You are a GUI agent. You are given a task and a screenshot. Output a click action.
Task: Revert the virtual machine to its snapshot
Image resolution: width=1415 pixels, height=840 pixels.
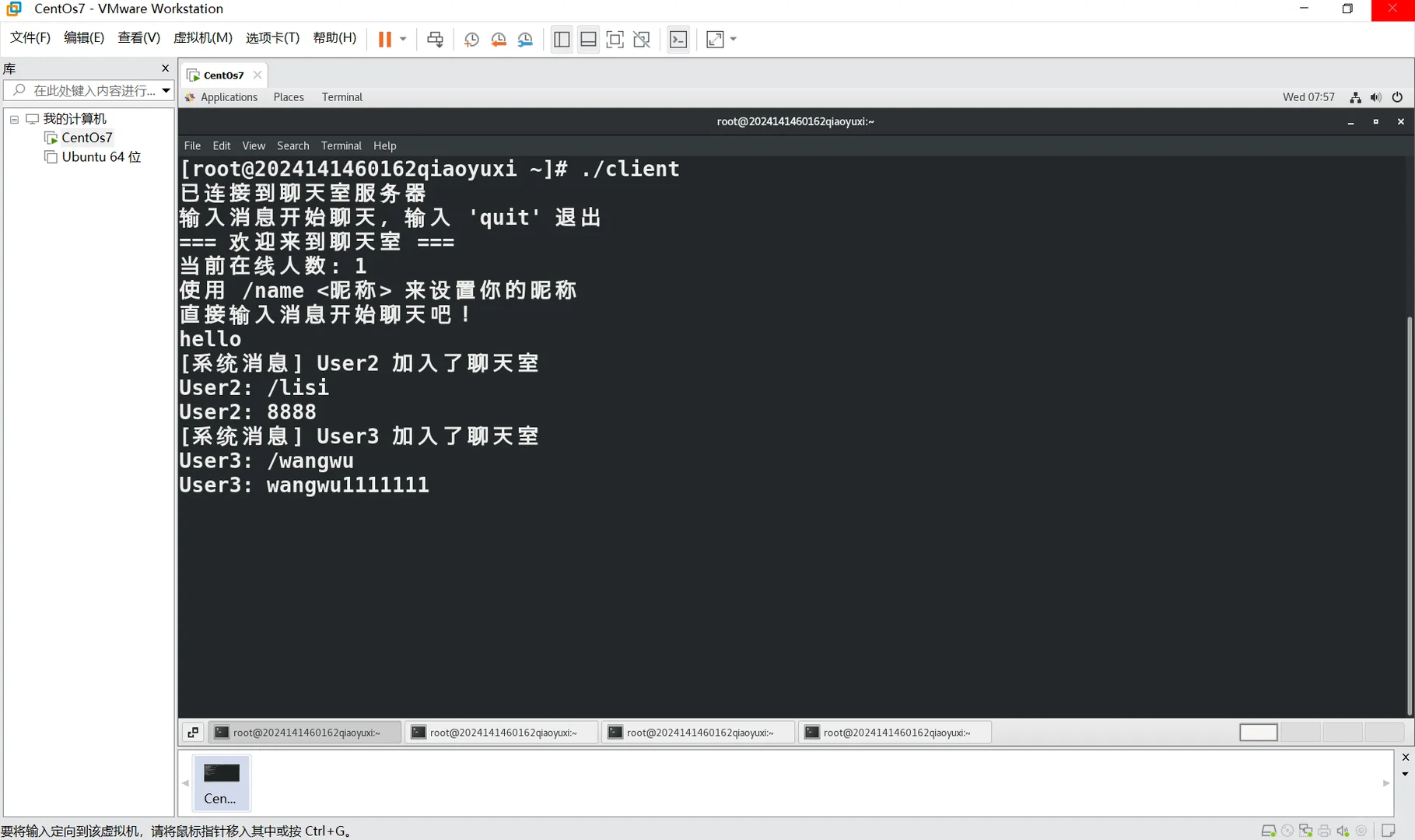(499, 40)
